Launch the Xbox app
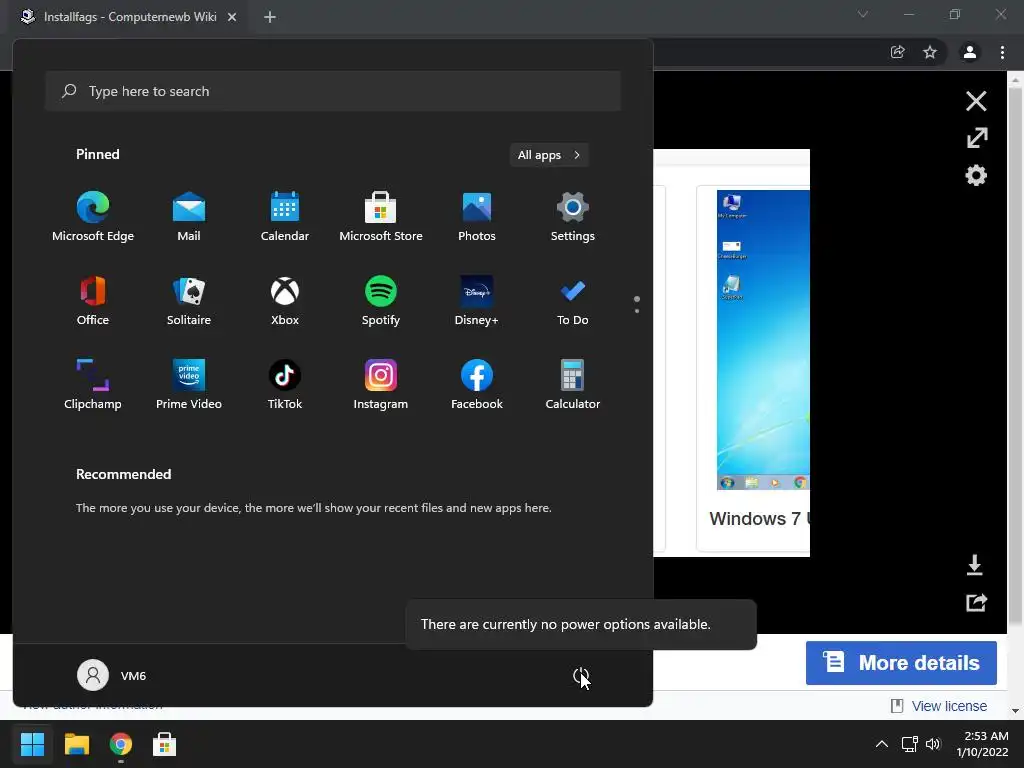 tap(285, 301)
